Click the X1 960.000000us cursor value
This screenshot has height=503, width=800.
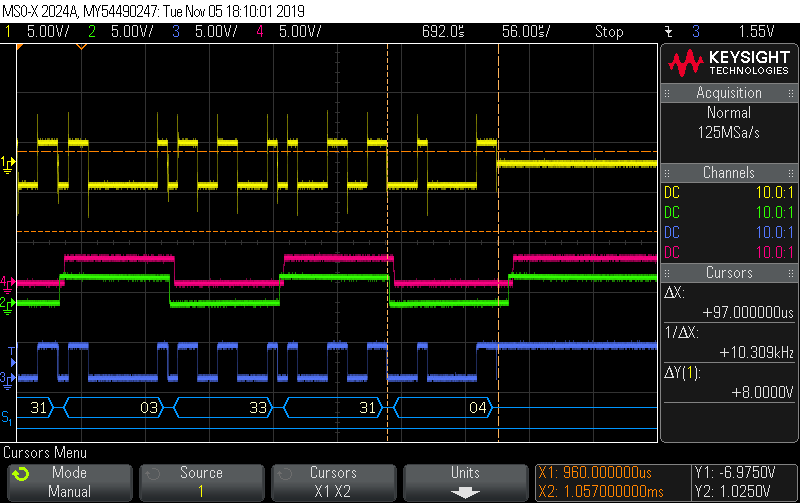(x=595, y=472)
